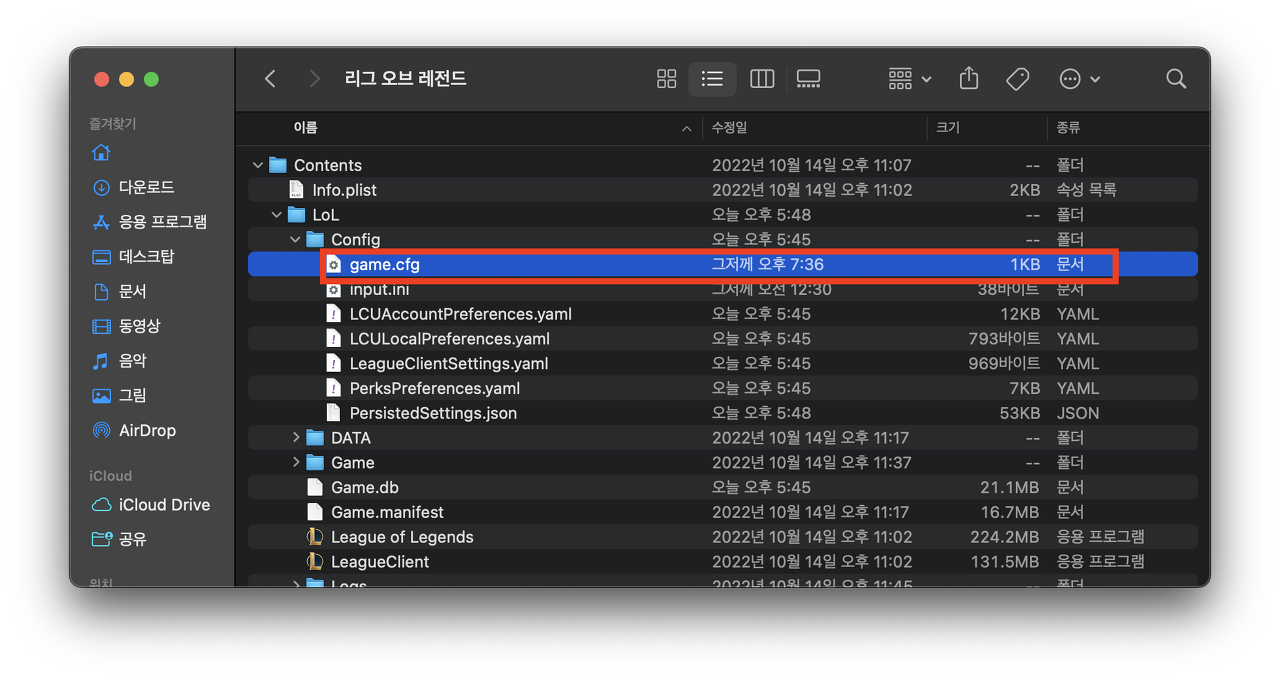Switch to list view
The width and height of the screenshot is (1280, 679).
pyautogui.click(x=712, y=79)
